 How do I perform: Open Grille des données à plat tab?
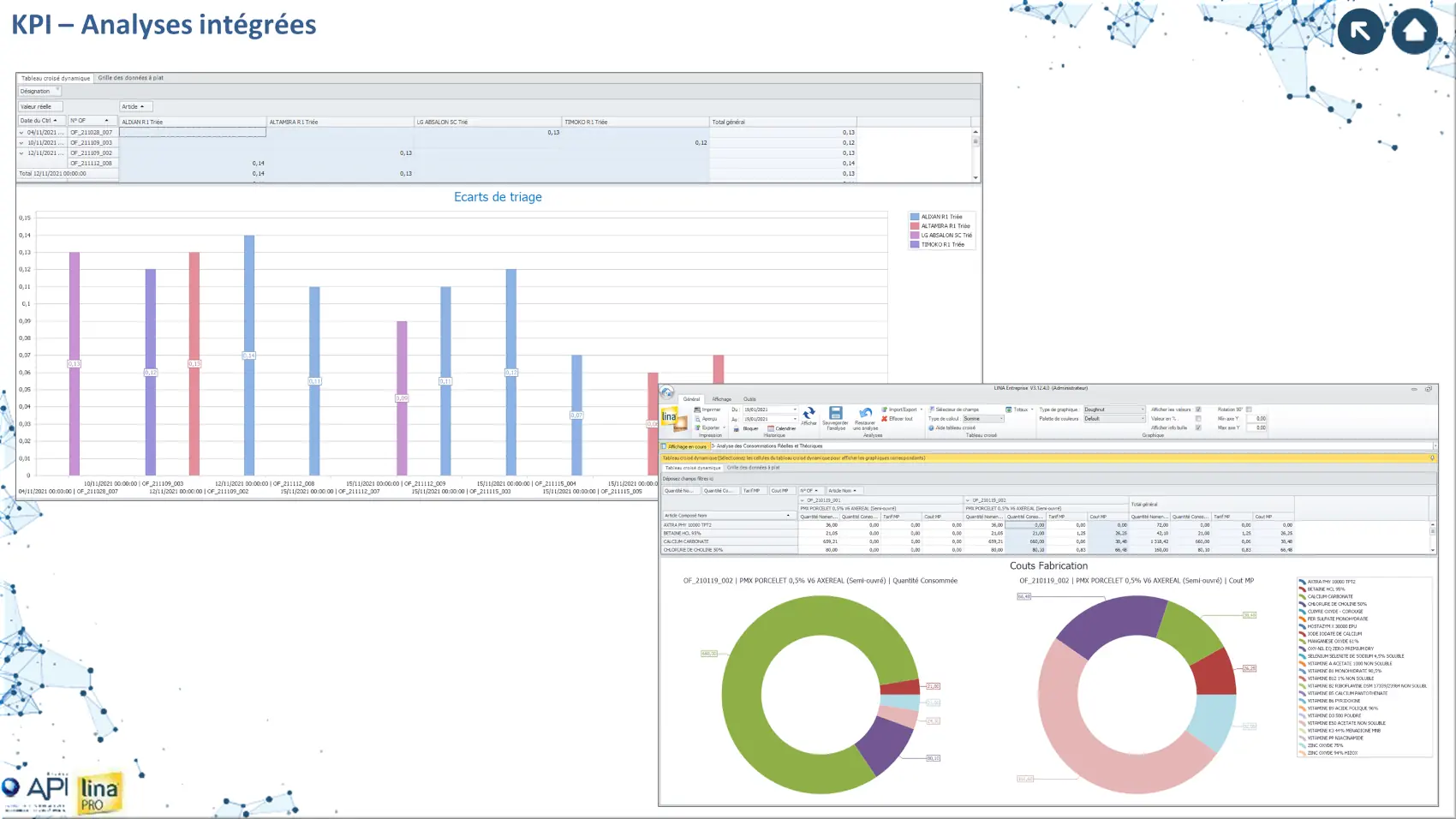pos(130,78)
